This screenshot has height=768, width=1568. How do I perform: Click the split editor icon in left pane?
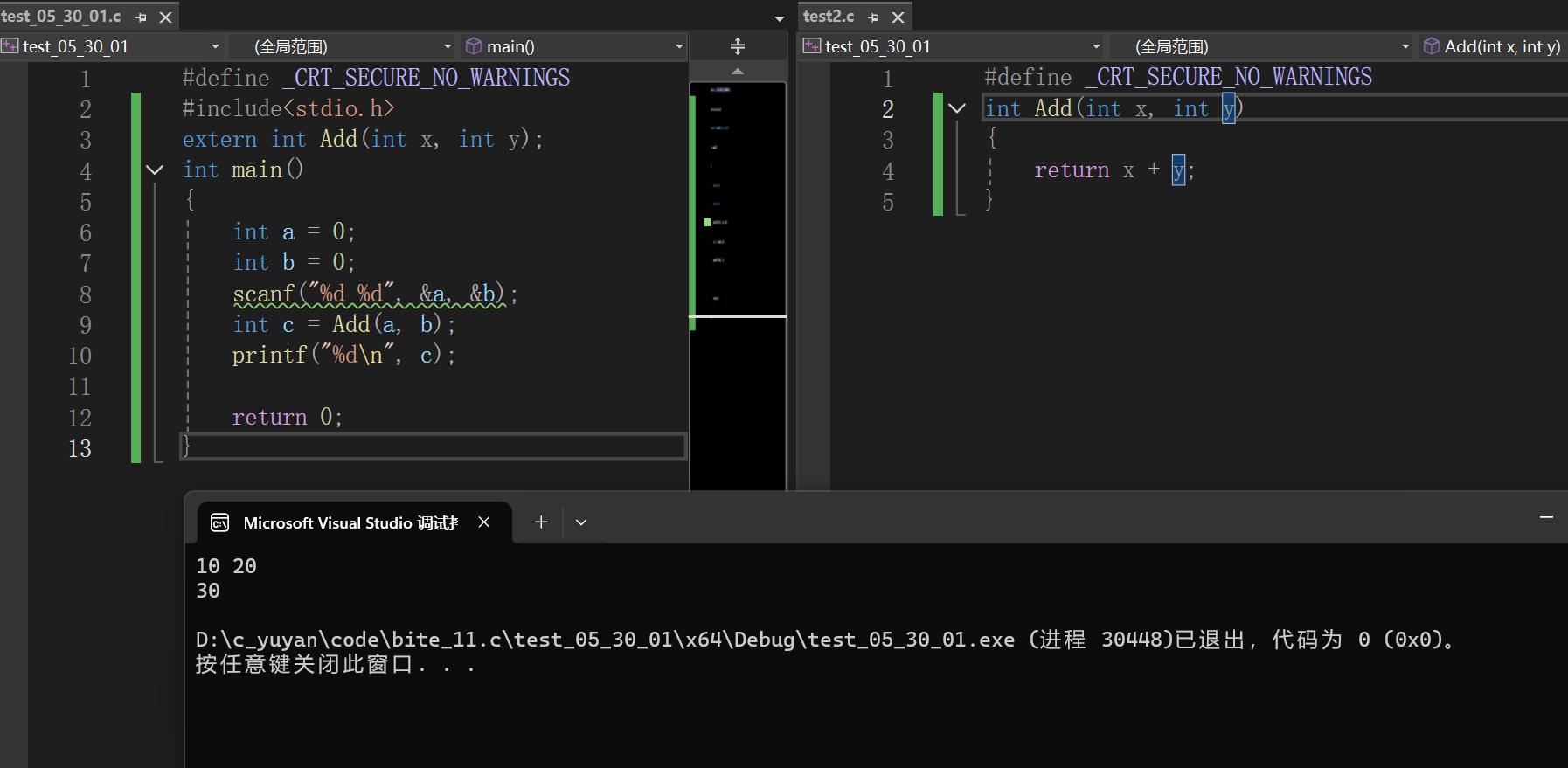(738, 46)
